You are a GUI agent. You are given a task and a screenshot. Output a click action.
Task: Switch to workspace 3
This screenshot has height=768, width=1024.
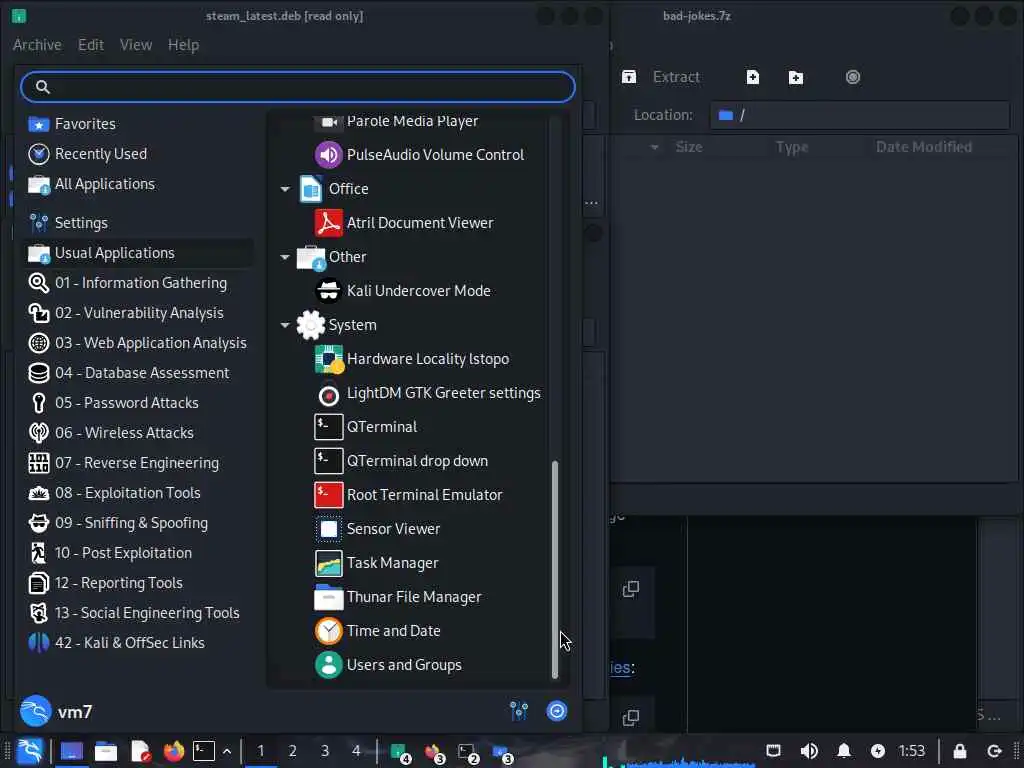coord(325,751)
